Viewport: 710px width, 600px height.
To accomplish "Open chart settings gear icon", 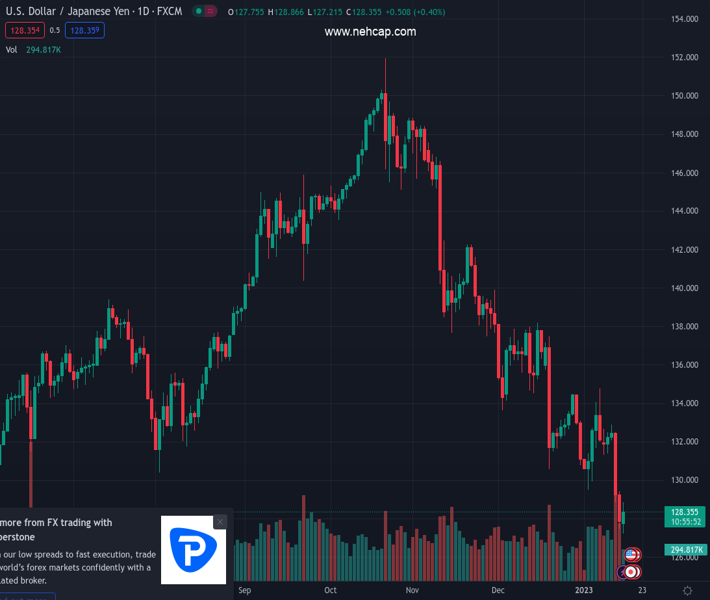I will coord(687,591).
